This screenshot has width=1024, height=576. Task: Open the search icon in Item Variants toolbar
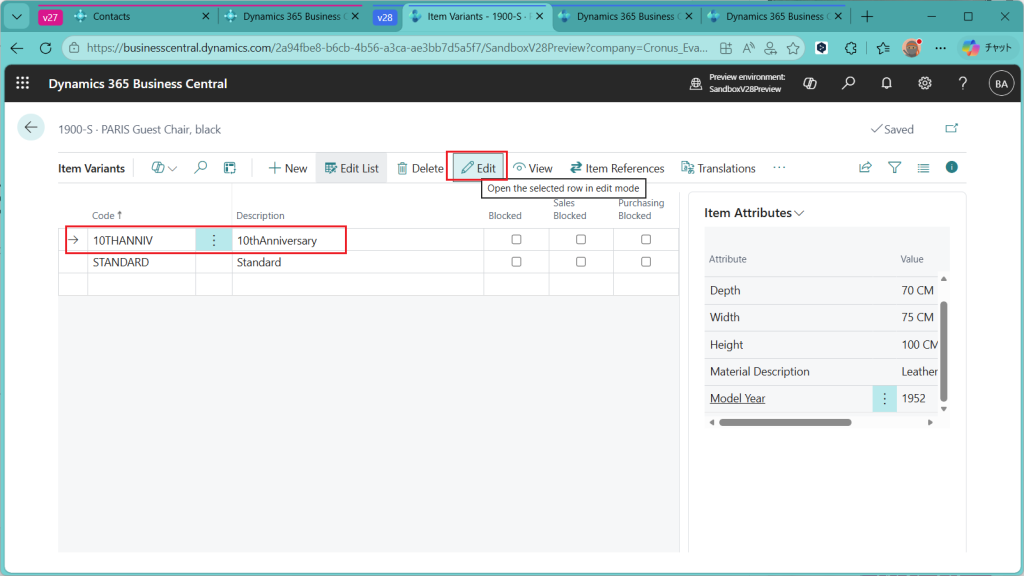tap(200, 168)
